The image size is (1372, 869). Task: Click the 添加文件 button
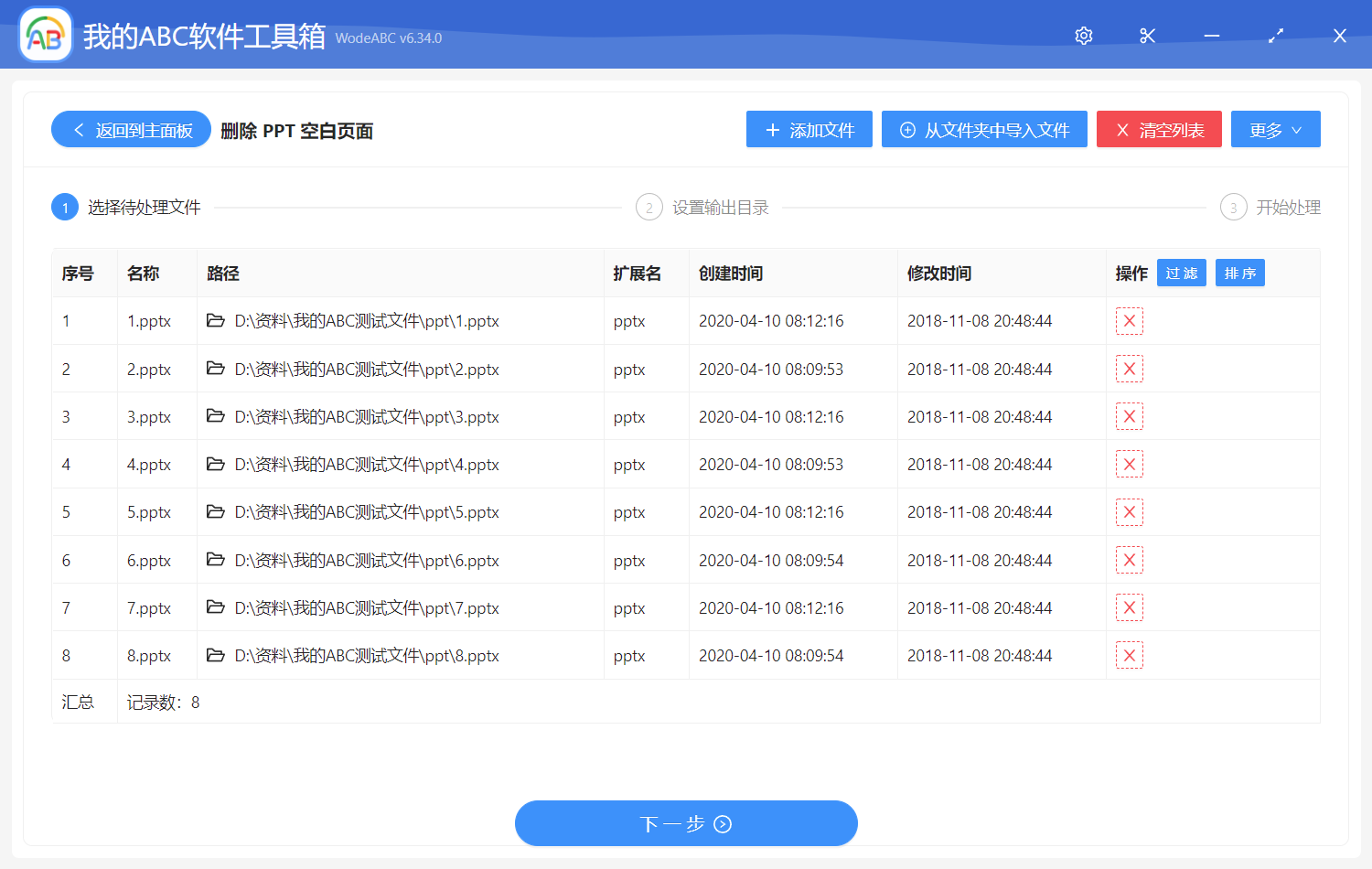point(809,129)
